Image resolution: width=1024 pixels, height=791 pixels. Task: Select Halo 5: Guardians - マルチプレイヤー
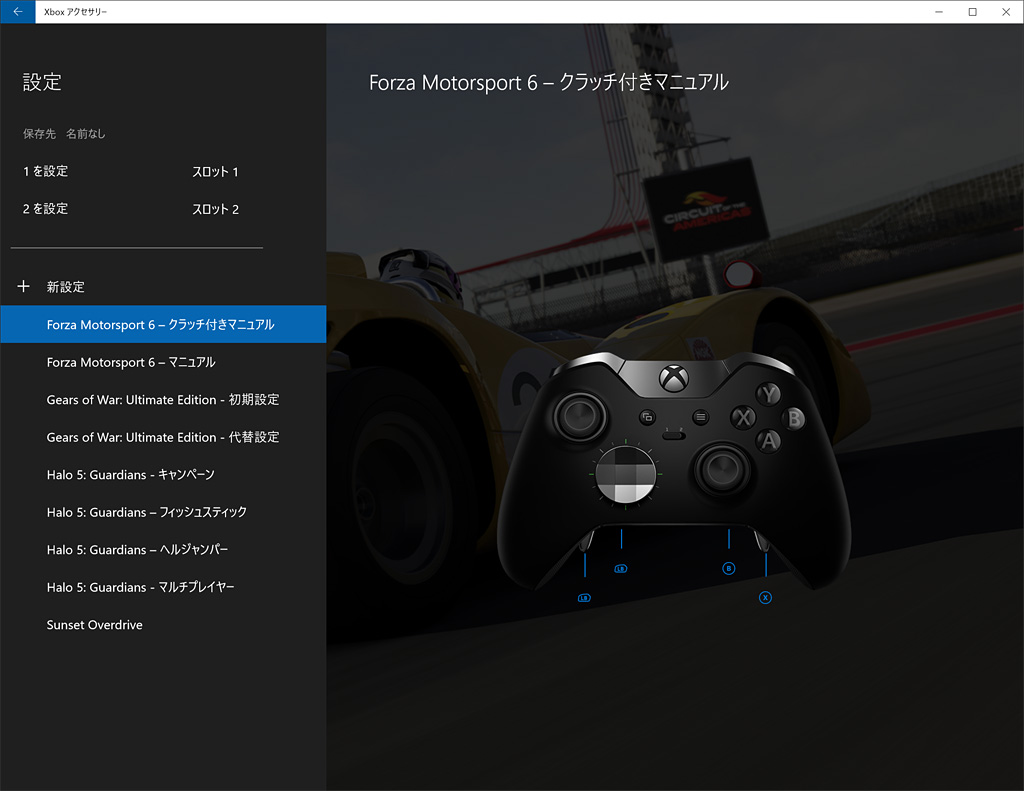[x=163, y=587]
